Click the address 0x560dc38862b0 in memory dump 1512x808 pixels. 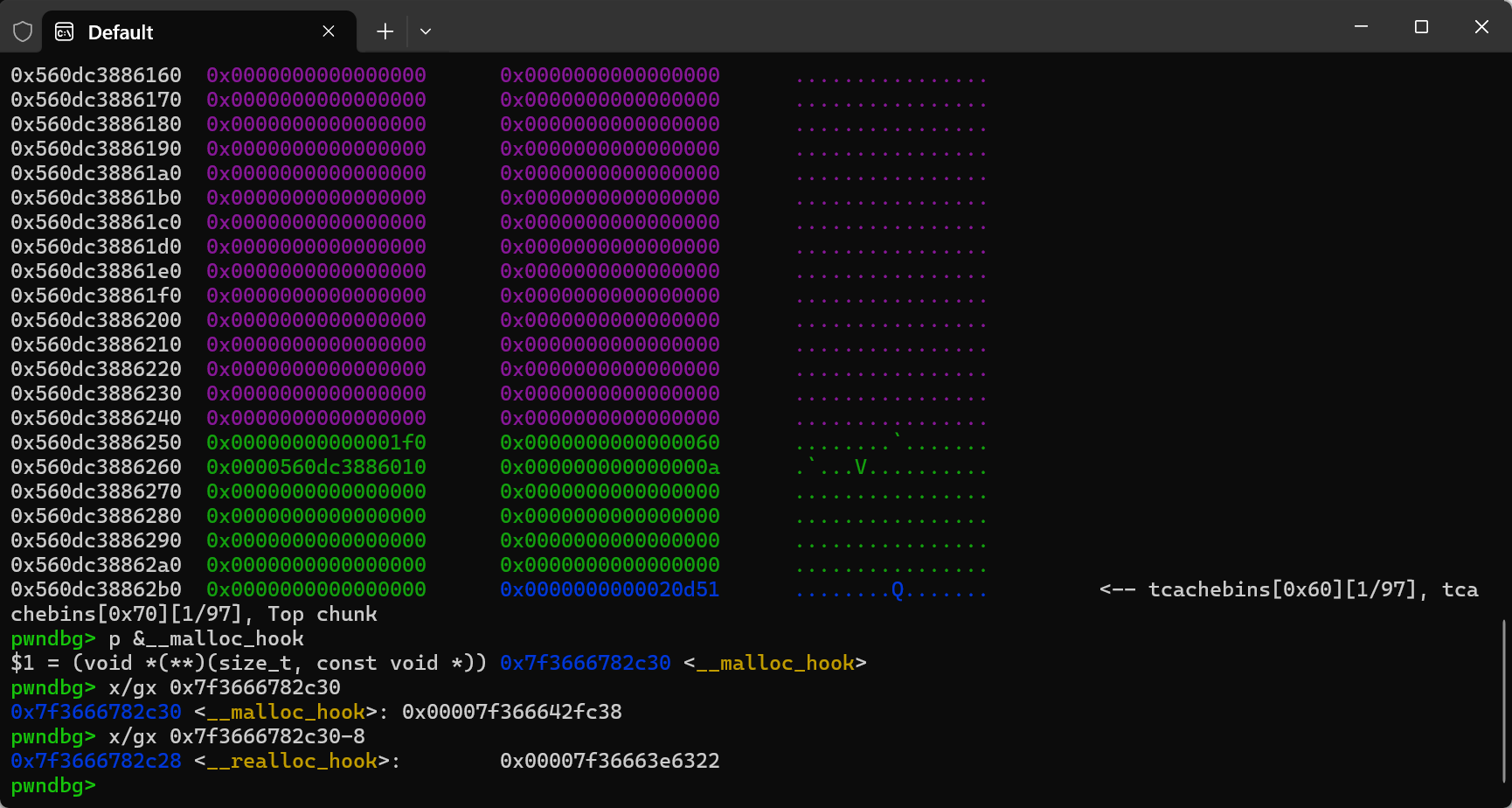pos(96,589)
